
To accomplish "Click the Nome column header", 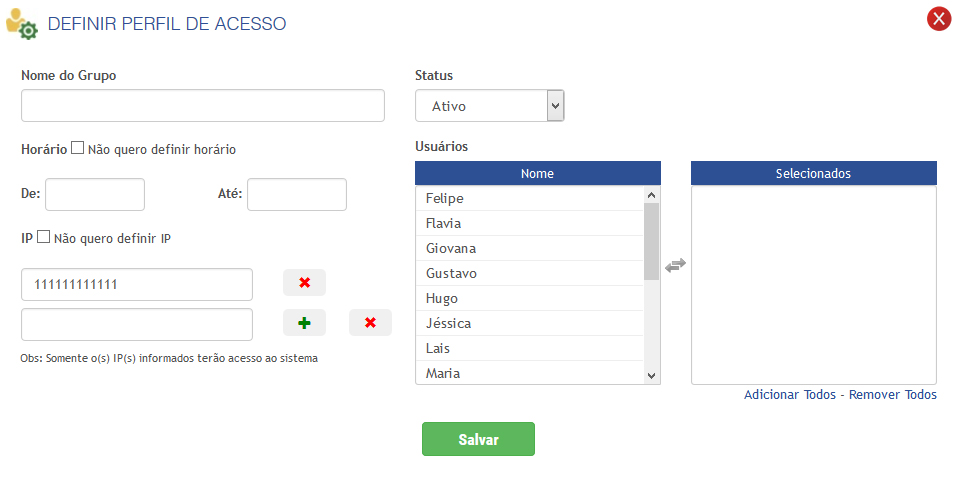I will (537, 173).
